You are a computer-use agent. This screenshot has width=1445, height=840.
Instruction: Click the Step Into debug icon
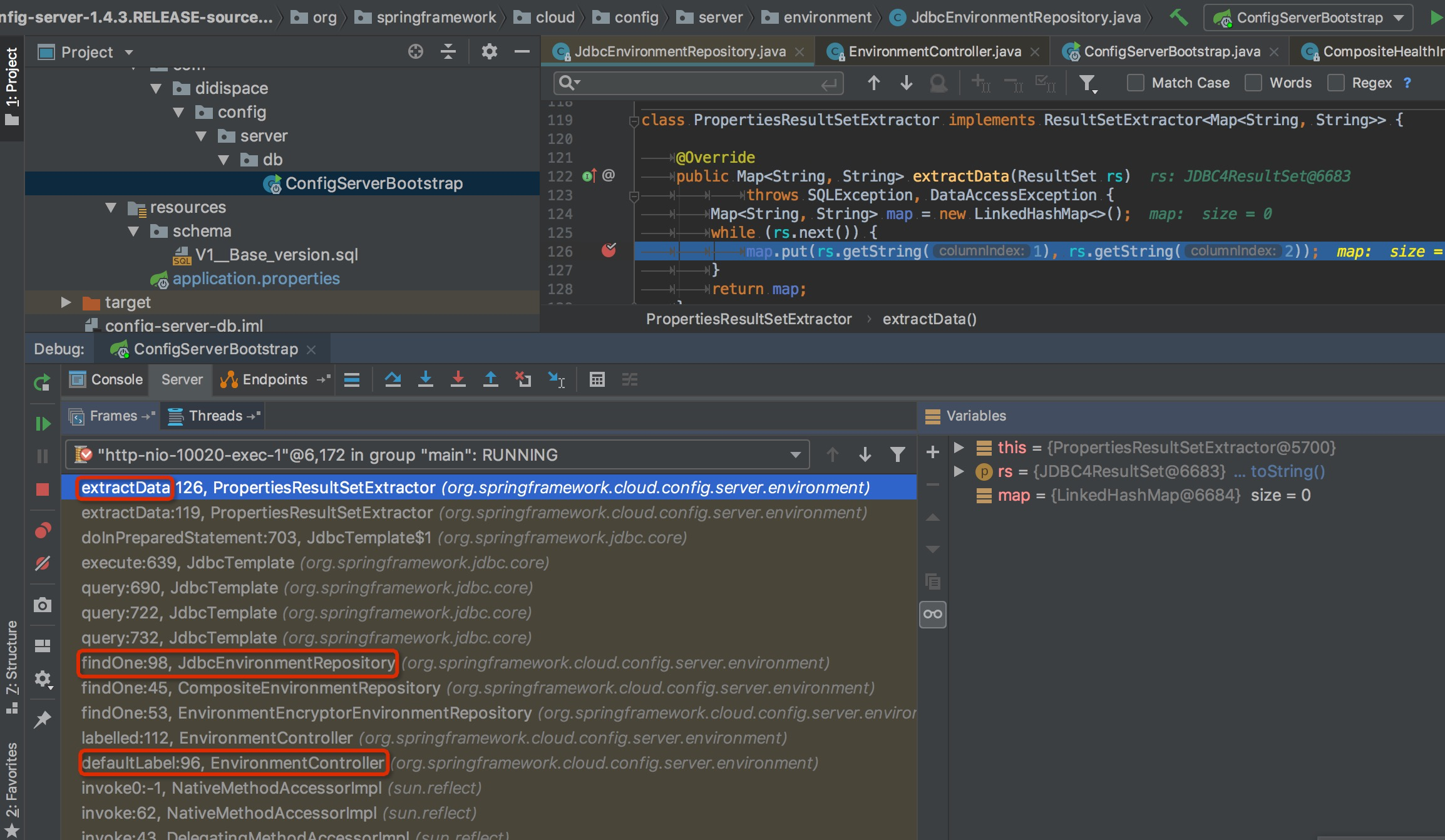coord(426,379)
